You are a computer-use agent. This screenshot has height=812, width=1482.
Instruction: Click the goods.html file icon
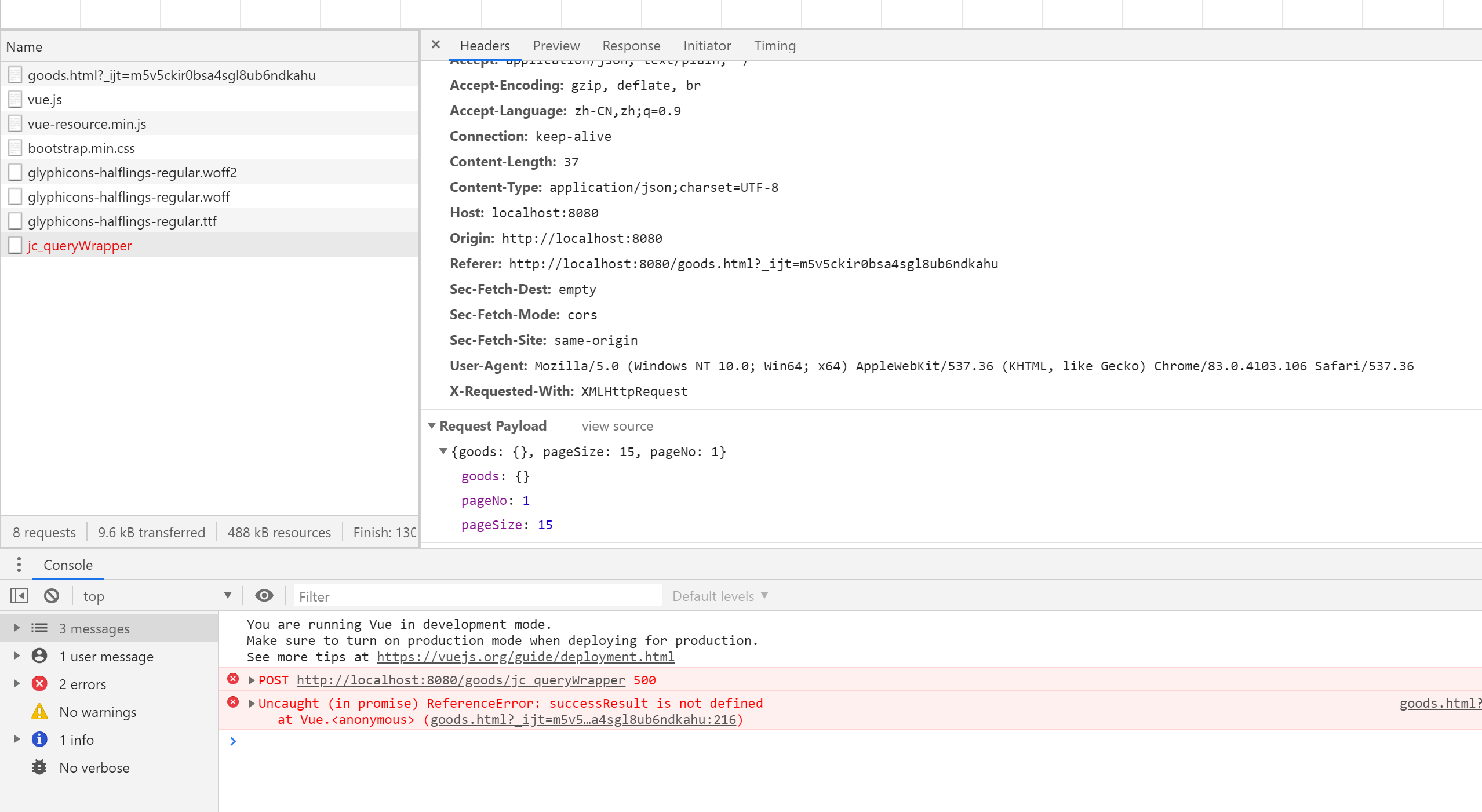point(15,75)
